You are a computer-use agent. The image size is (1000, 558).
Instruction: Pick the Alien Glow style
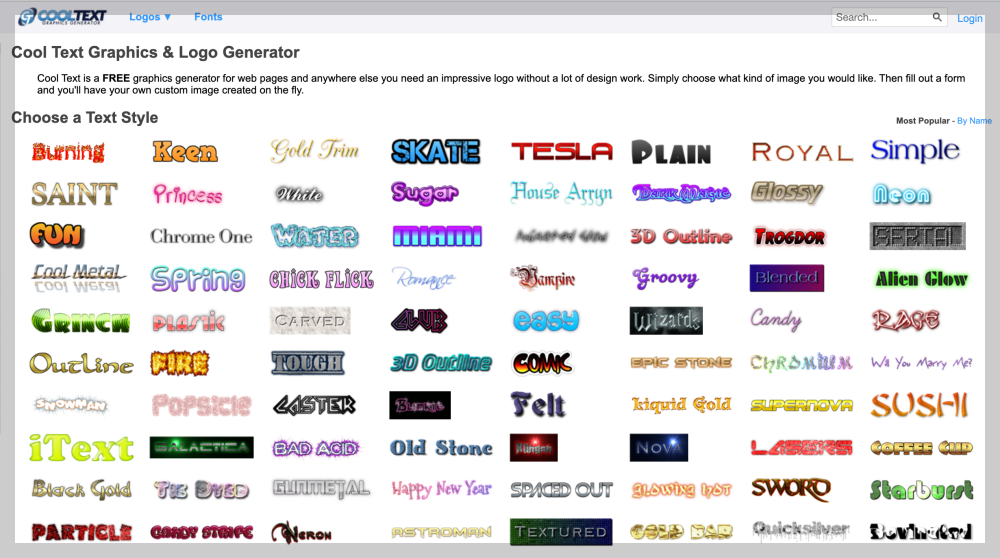(921, 279)
